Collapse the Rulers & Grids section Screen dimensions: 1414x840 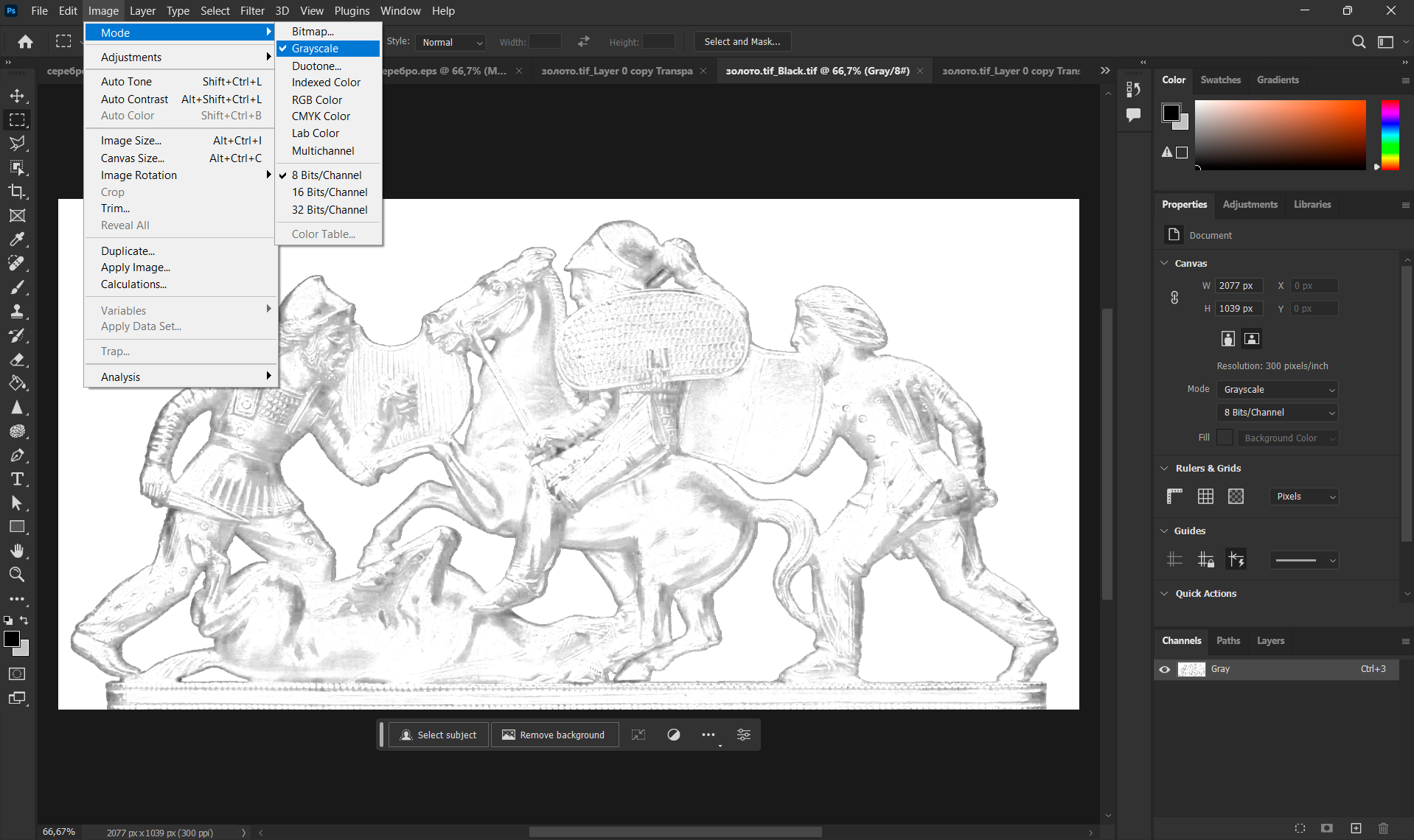[x=1164, y=468]
